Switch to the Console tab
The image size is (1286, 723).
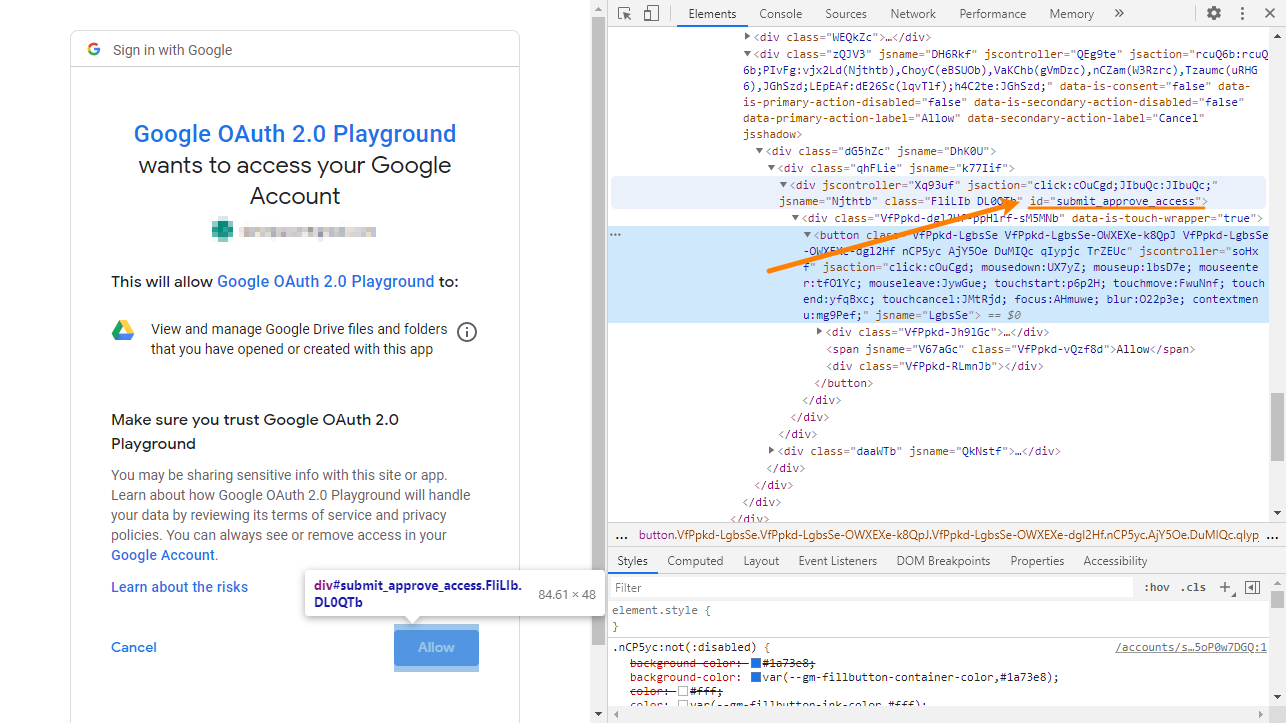780,13
